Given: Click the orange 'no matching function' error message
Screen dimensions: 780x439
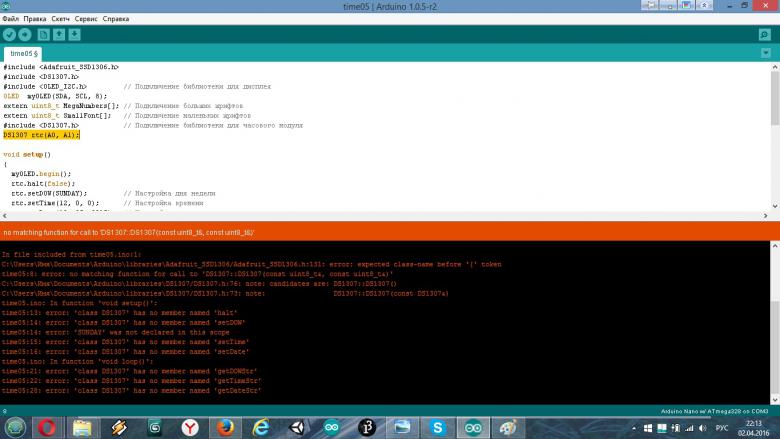Looking at the screenshot, I should point(129,232).
